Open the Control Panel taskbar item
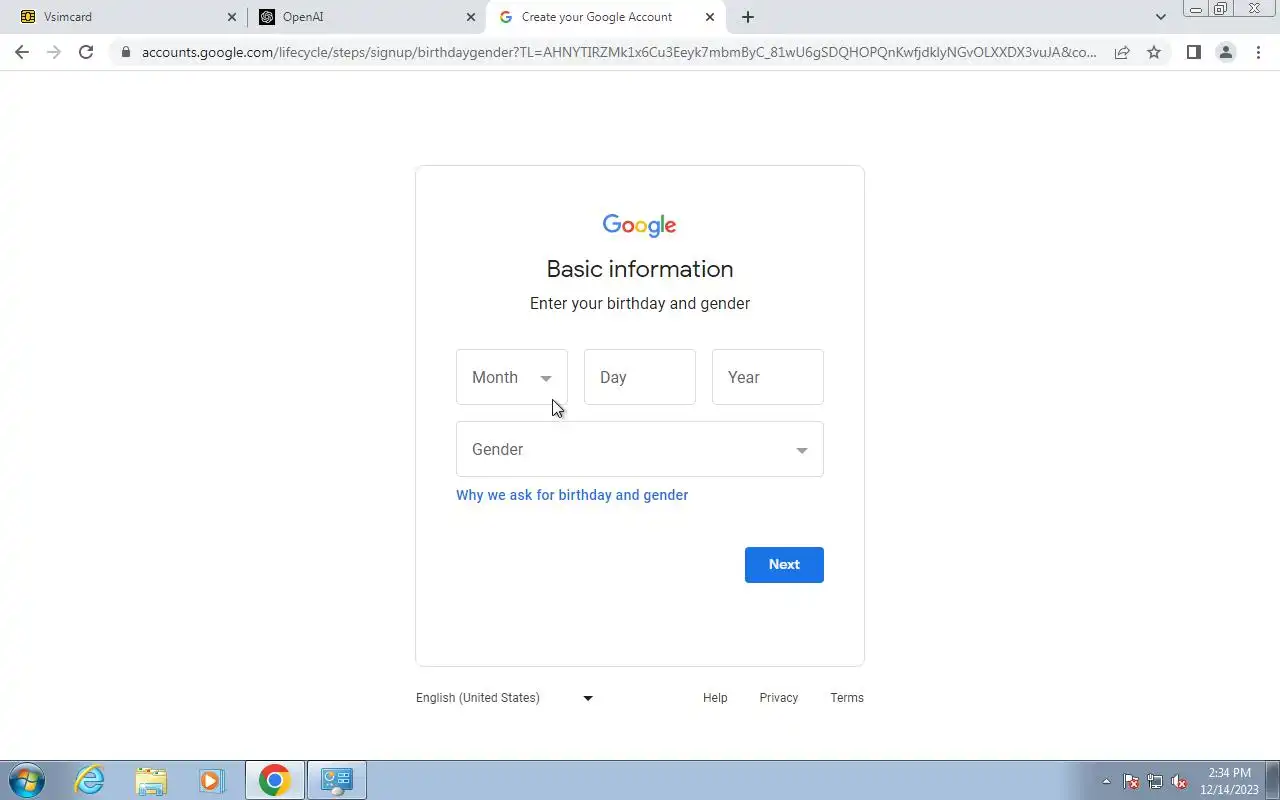This screenshot has width=1280, height=800. (337, 780)
